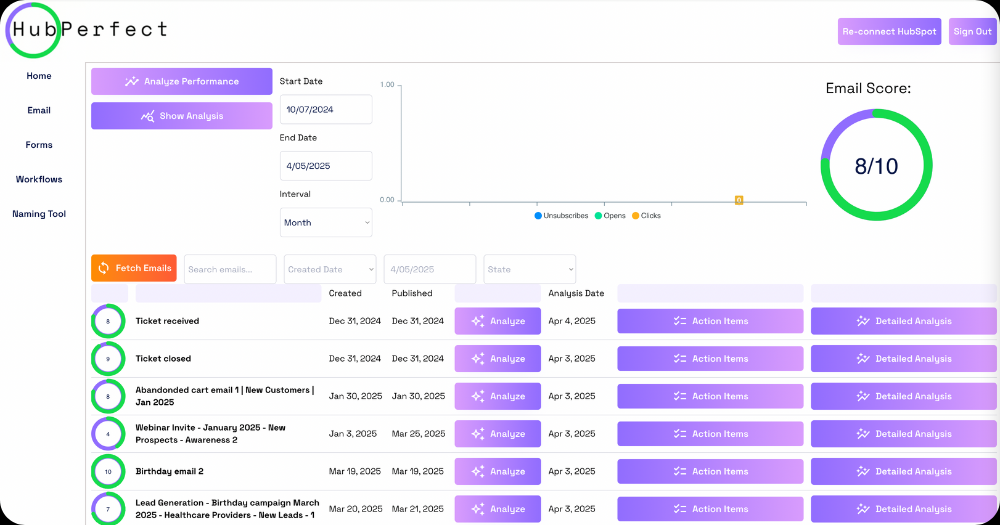Click Action Items for Ticket closed
This screenshot has height=525, width=1000.
pyautogui.click(x=710, y=359)
